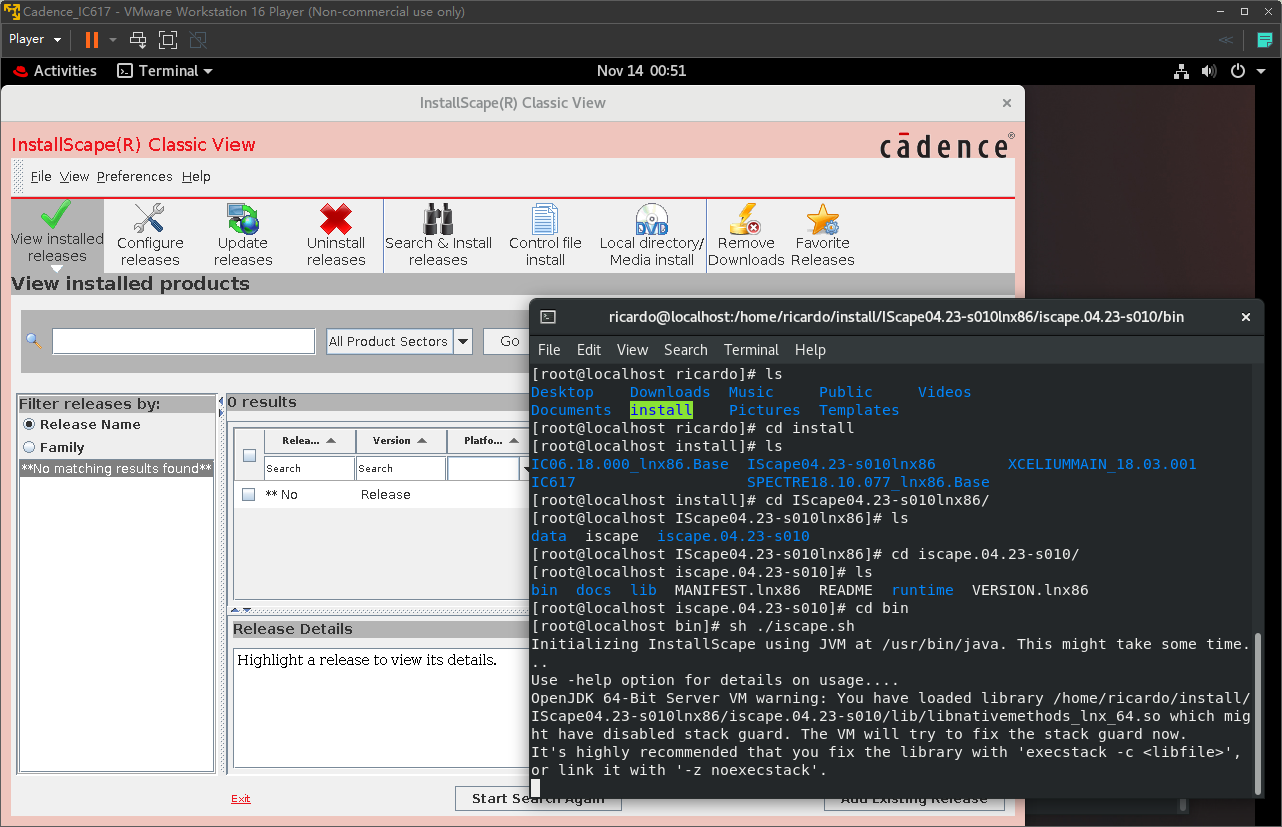1282x827 pixels.
Task: Click the magnifier icon beside search field
Action: (34, 341)
